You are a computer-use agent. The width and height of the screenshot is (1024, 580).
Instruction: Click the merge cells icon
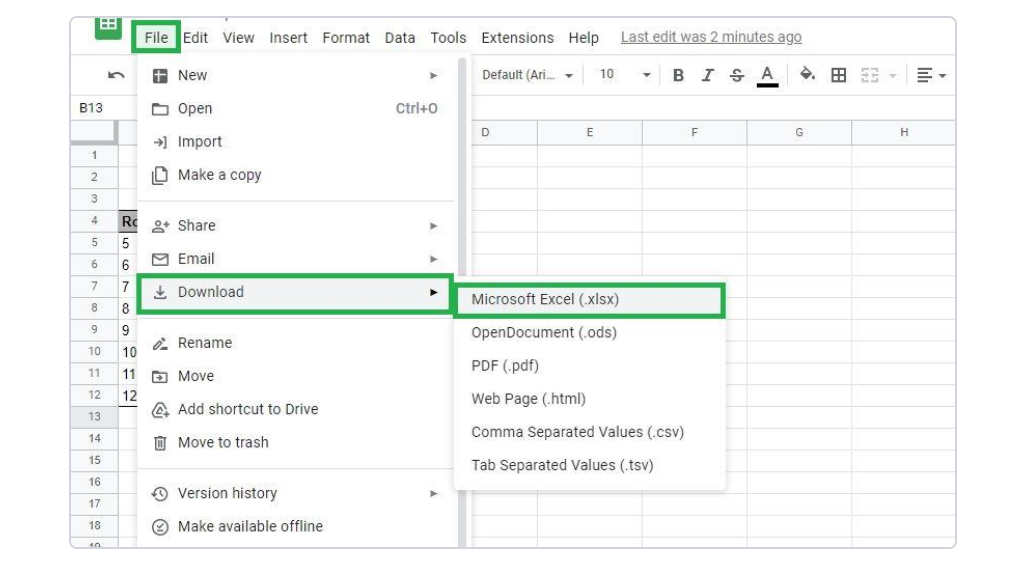(869, 76)
